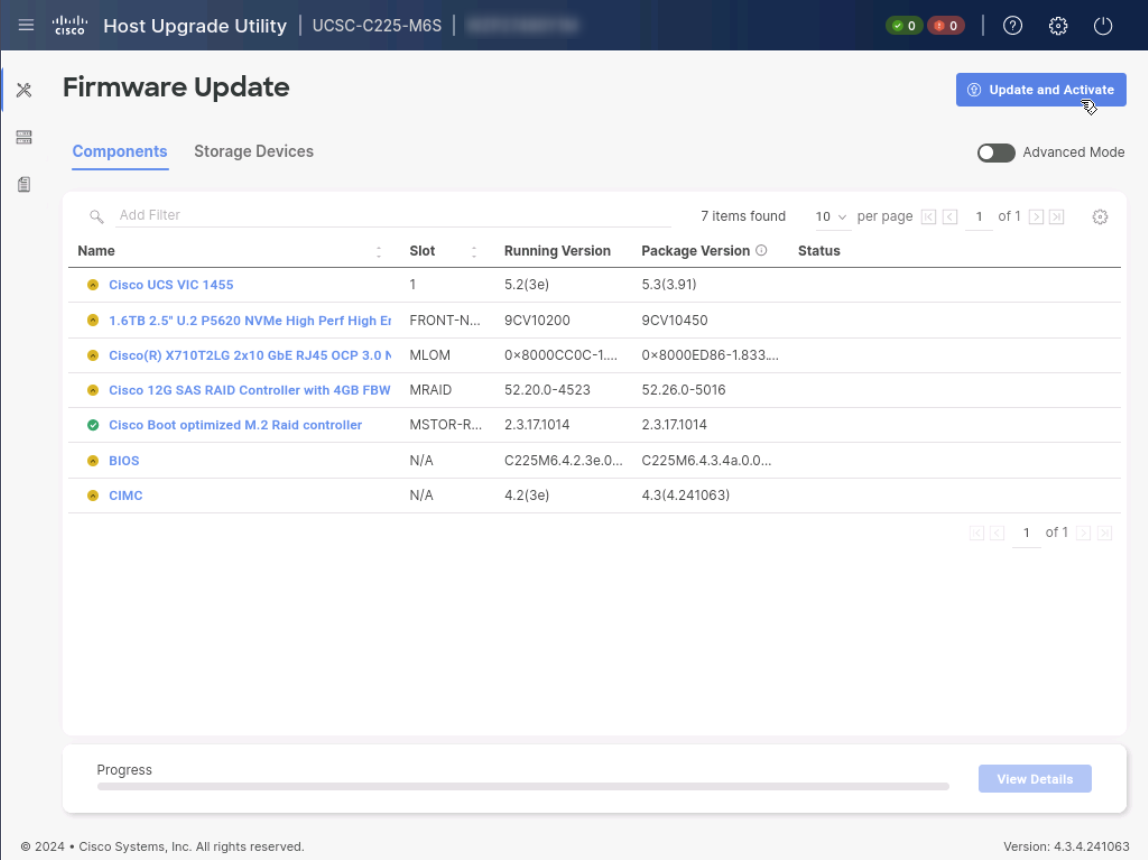The image size is (1148, 860).
Task: Go to previous page using top pager
Action: click(950, 217)
